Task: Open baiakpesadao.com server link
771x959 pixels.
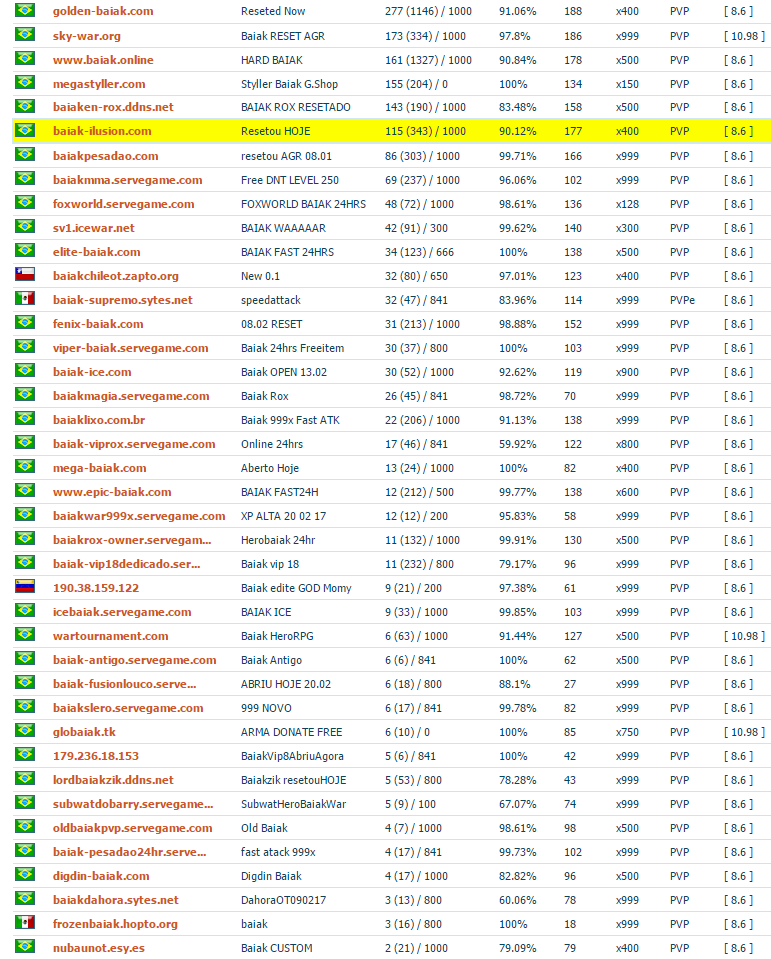Action: coord(105,156)
